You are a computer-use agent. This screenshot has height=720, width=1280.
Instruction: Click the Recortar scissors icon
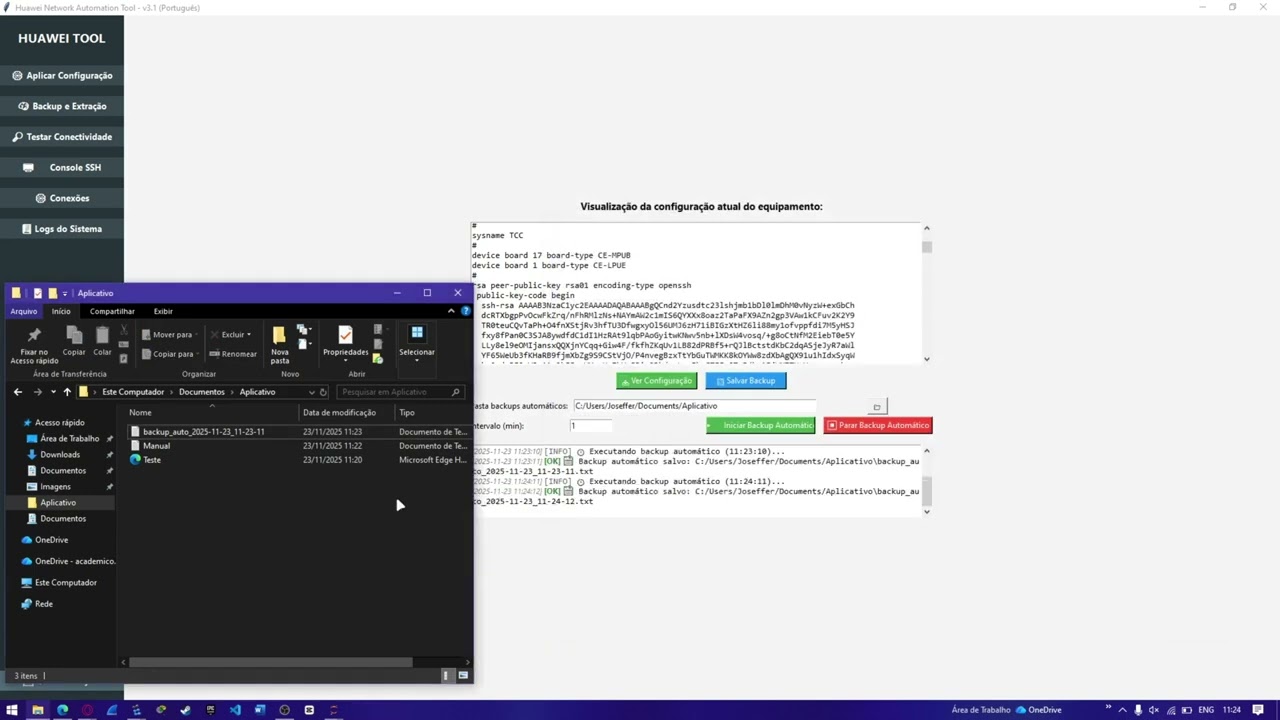124,331
